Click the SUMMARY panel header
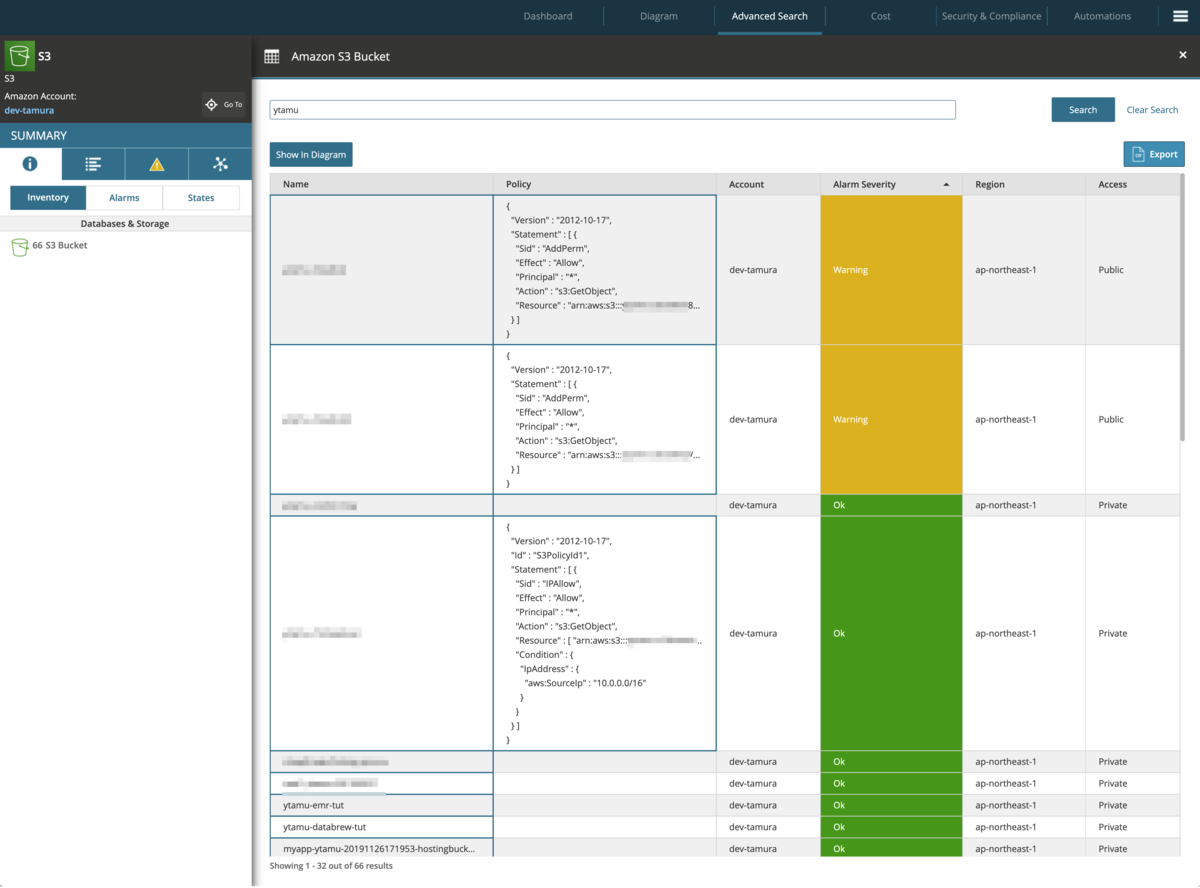This screenshot has height=888, width=1200. click(125, 136)
